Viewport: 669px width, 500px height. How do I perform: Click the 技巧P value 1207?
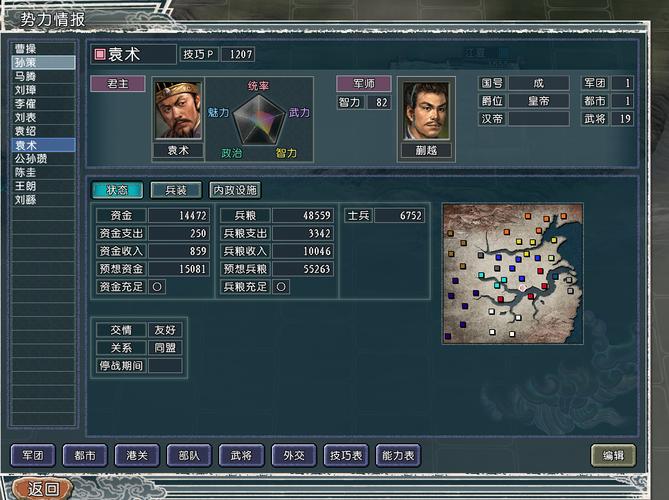(x=239, y=54)
